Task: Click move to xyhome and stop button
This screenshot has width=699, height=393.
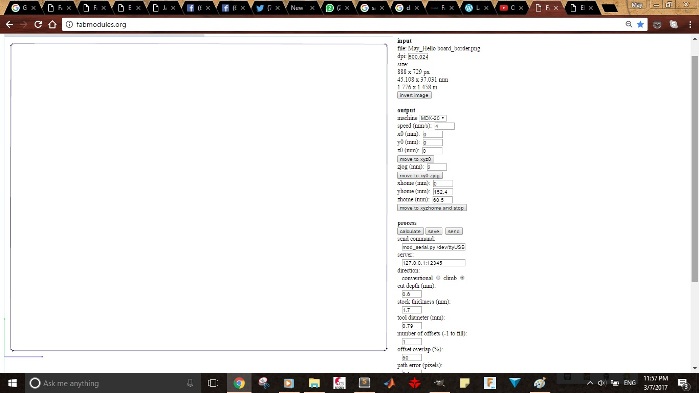Action: (432, 208)
